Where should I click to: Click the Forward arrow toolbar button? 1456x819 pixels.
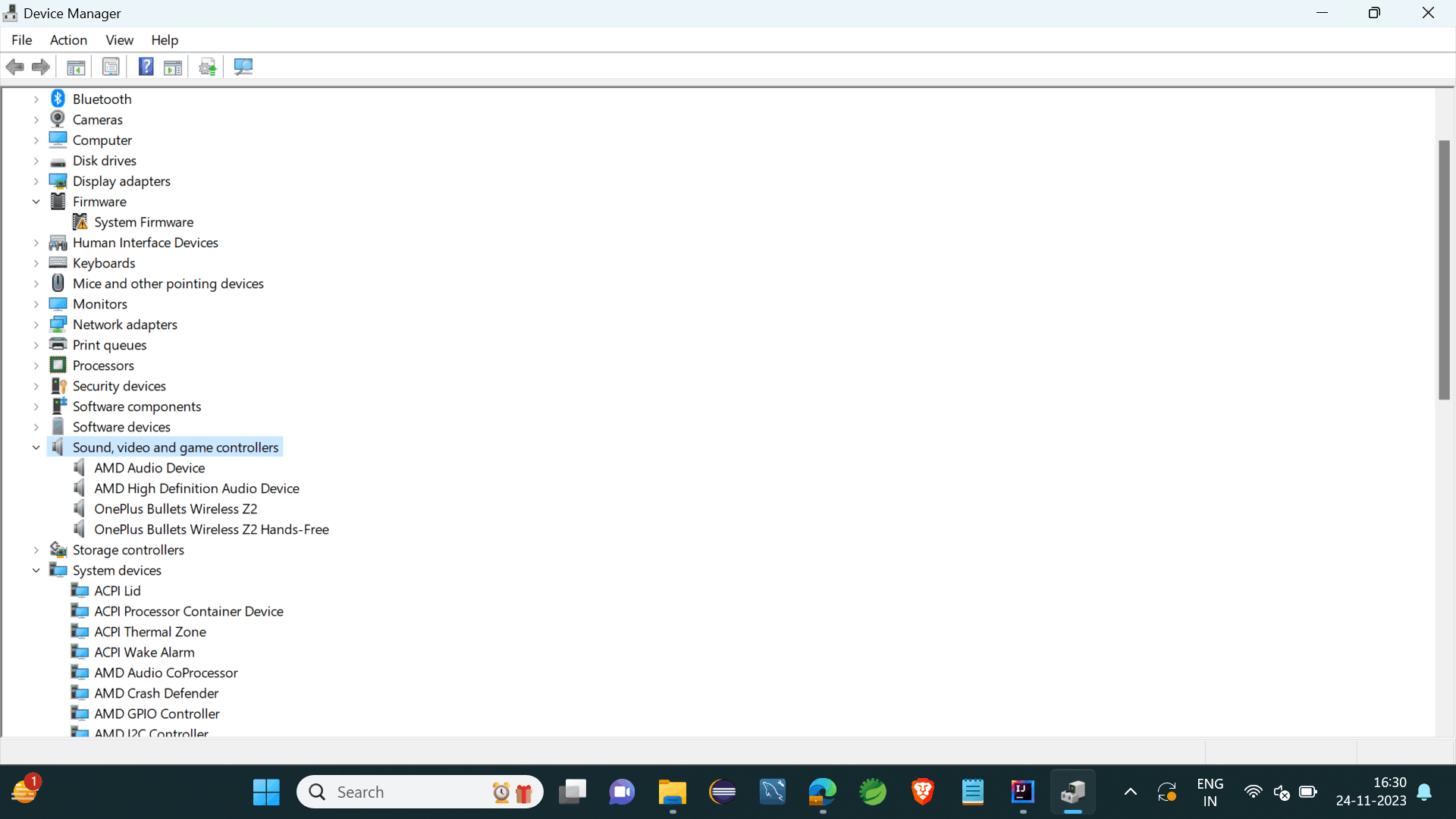coord(41,67)
